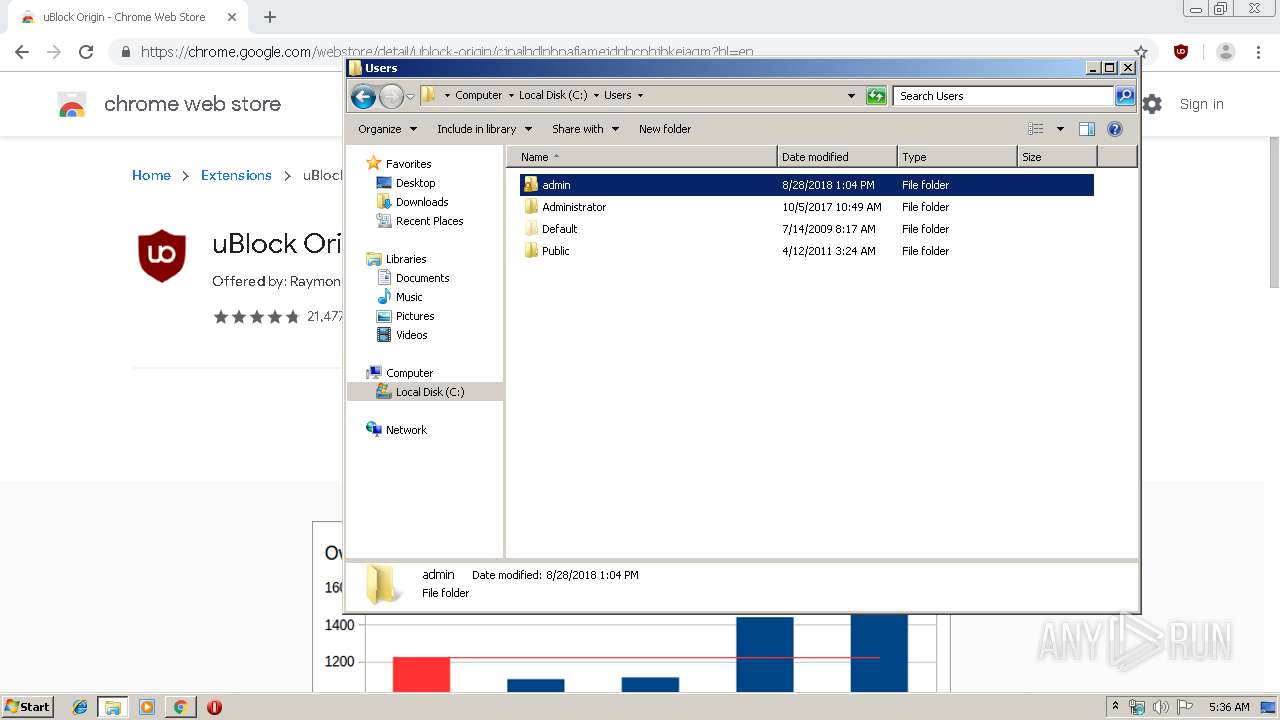The width and height of the screenshot is (1280, 720).
Task: Bookmark this page star icon
Action: 1140,52
